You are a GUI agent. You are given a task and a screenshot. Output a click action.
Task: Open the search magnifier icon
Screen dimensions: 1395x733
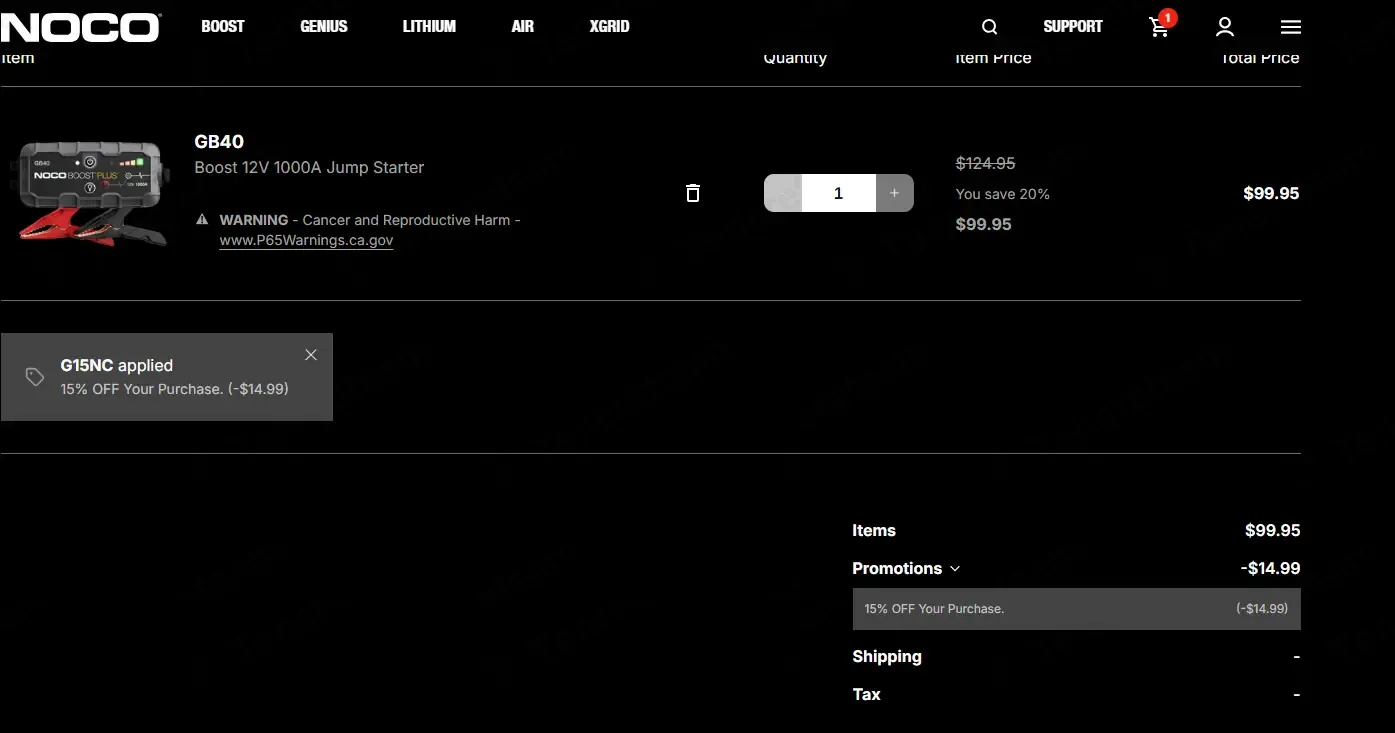click(989, 27)
